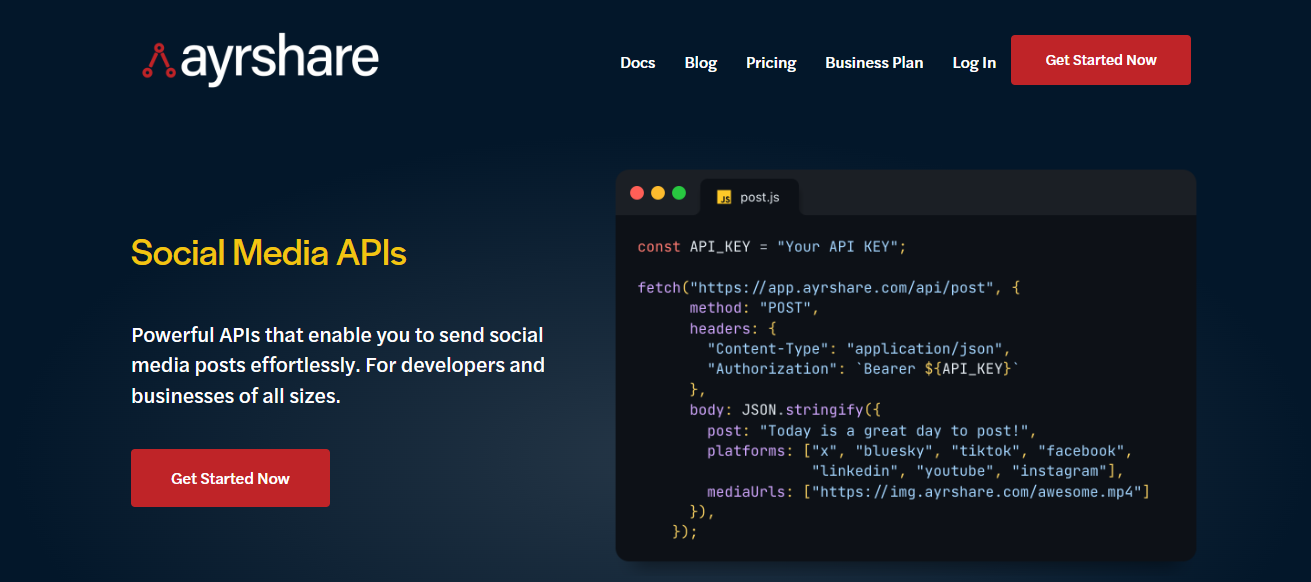The width and height of the screenshot is (1311, 582).
Task: Click the Social Media APIs heading
Action: point(268,252)
